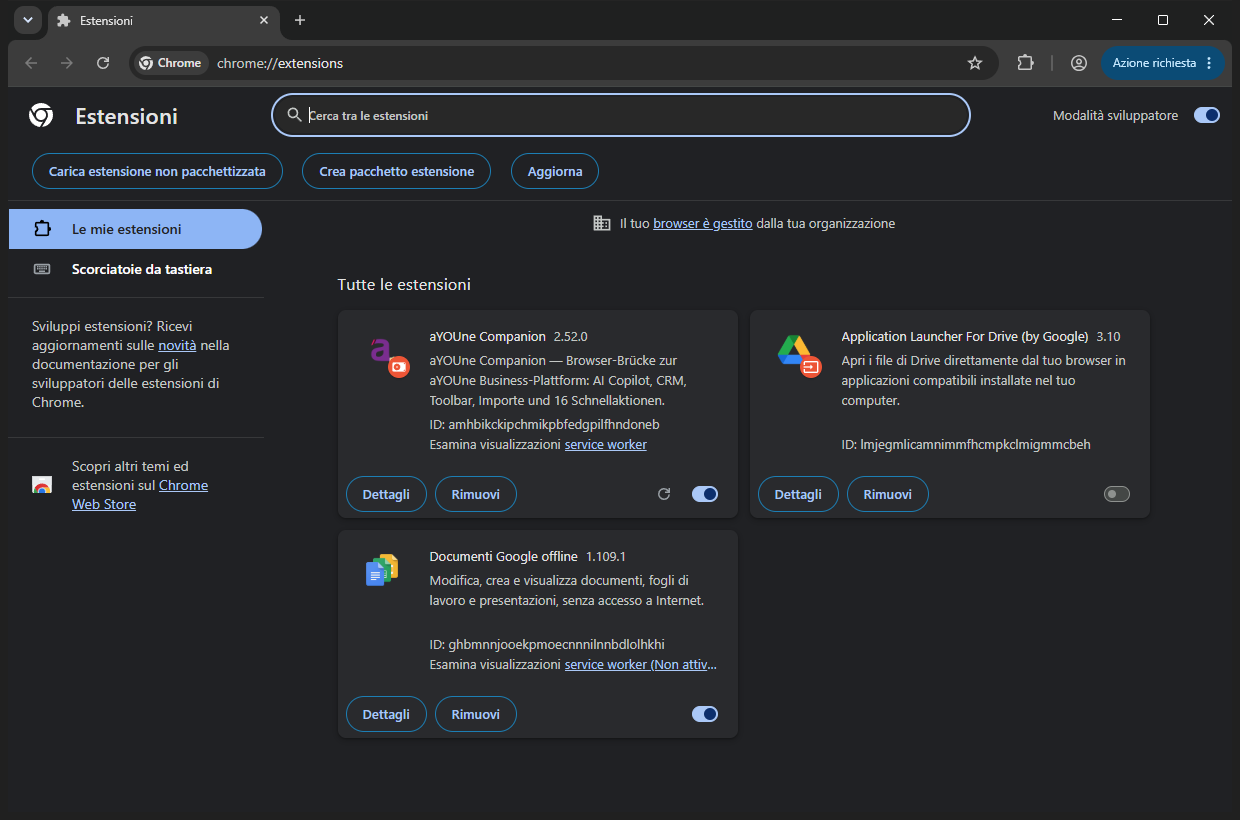This screenshot has height=820, width=1240.
Task: Click the keyboard icon next to Scorciatoie
Action: click(42, 269)
